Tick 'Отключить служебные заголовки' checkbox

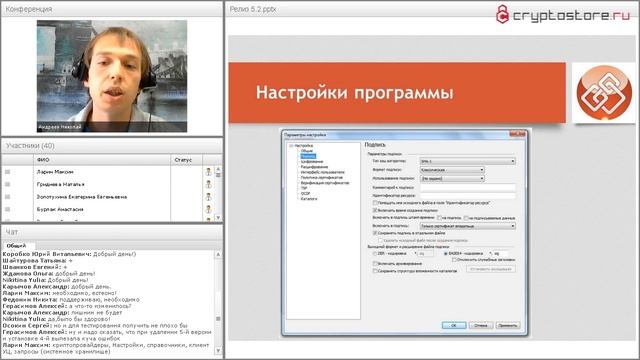click(454, 260)
